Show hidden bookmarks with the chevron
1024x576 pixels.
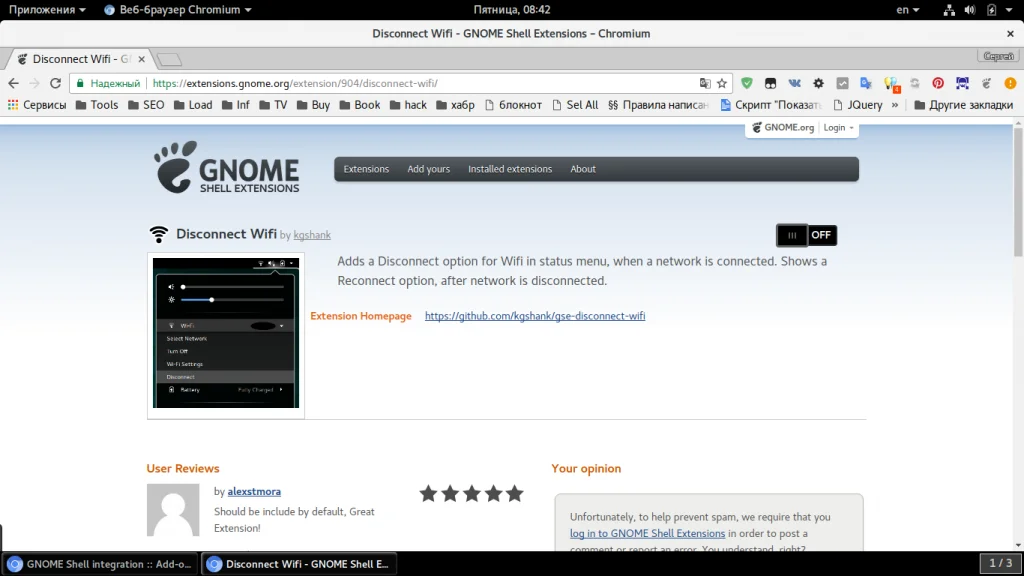pos(895,104)
